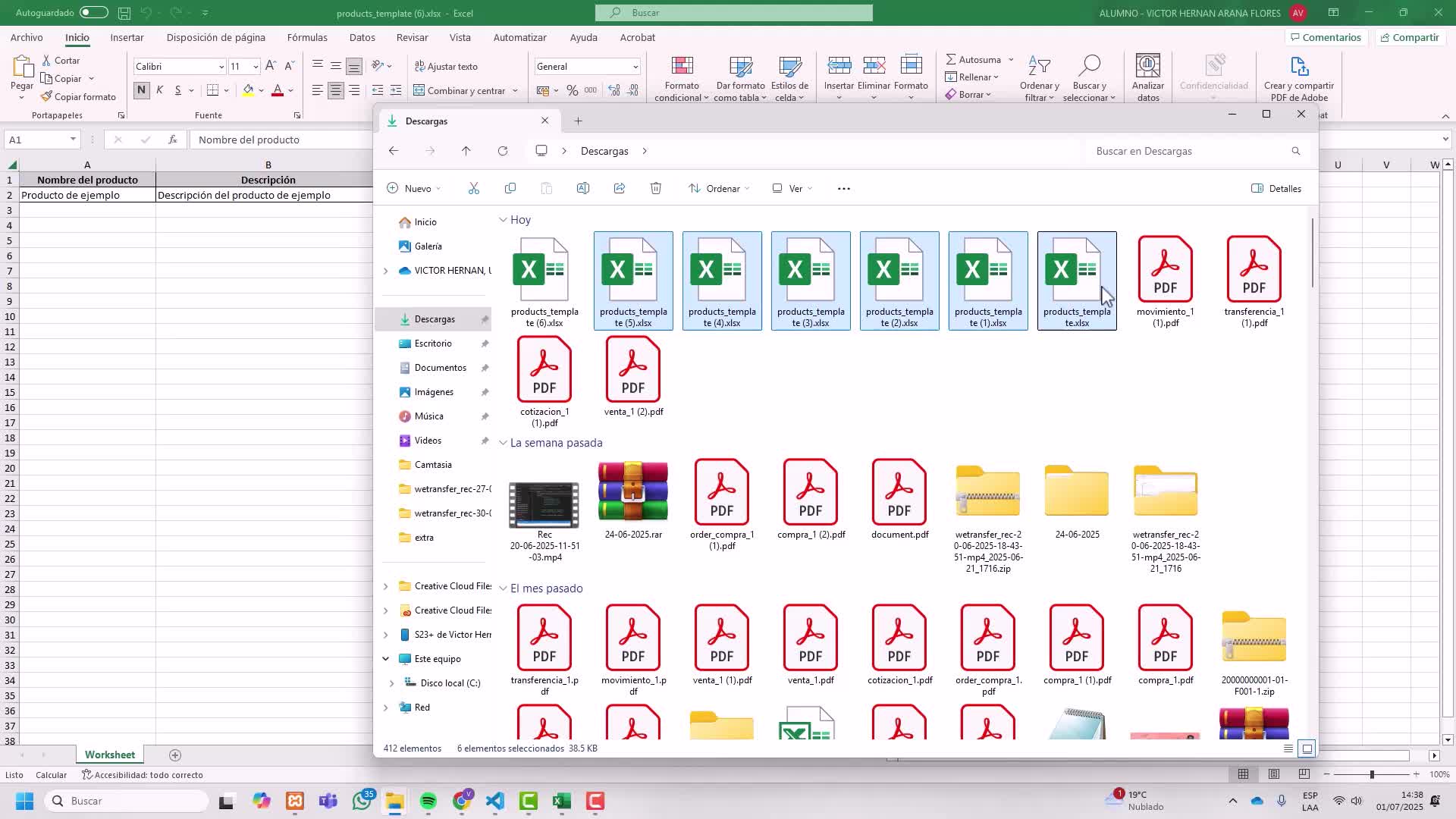Select 24-06-2025.rar archive
This screenshot has height=819, width=1456.
(633, 500)
